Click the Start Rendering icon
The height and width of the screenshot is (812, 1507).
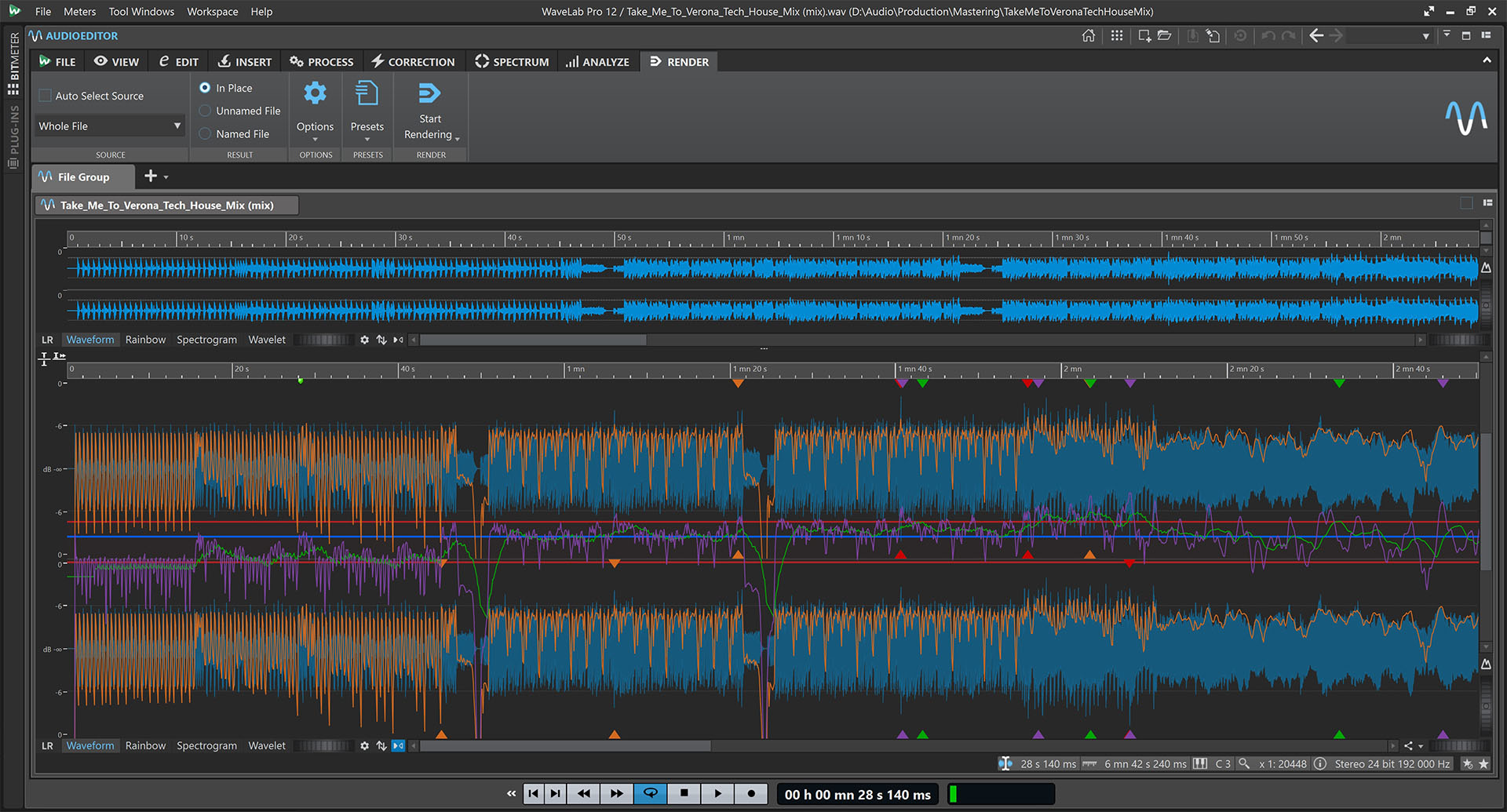click(429, 94)
